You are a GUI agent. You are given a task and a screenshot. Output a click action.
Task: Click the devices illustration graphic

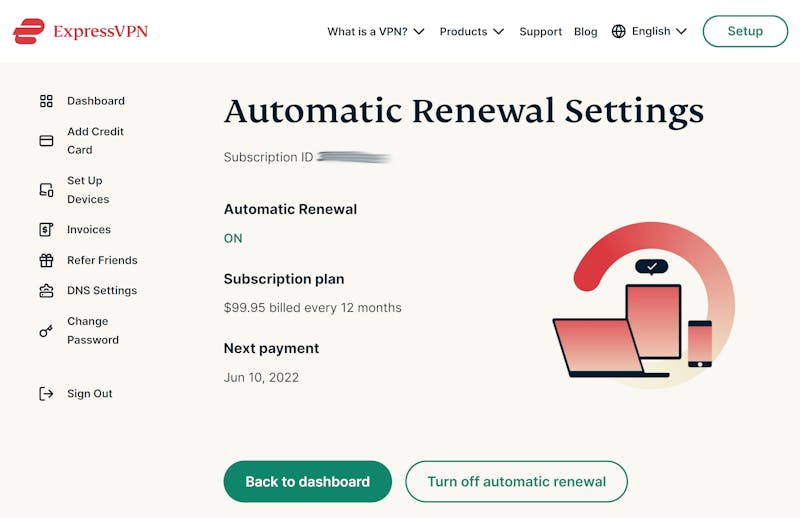pos(644,306)
